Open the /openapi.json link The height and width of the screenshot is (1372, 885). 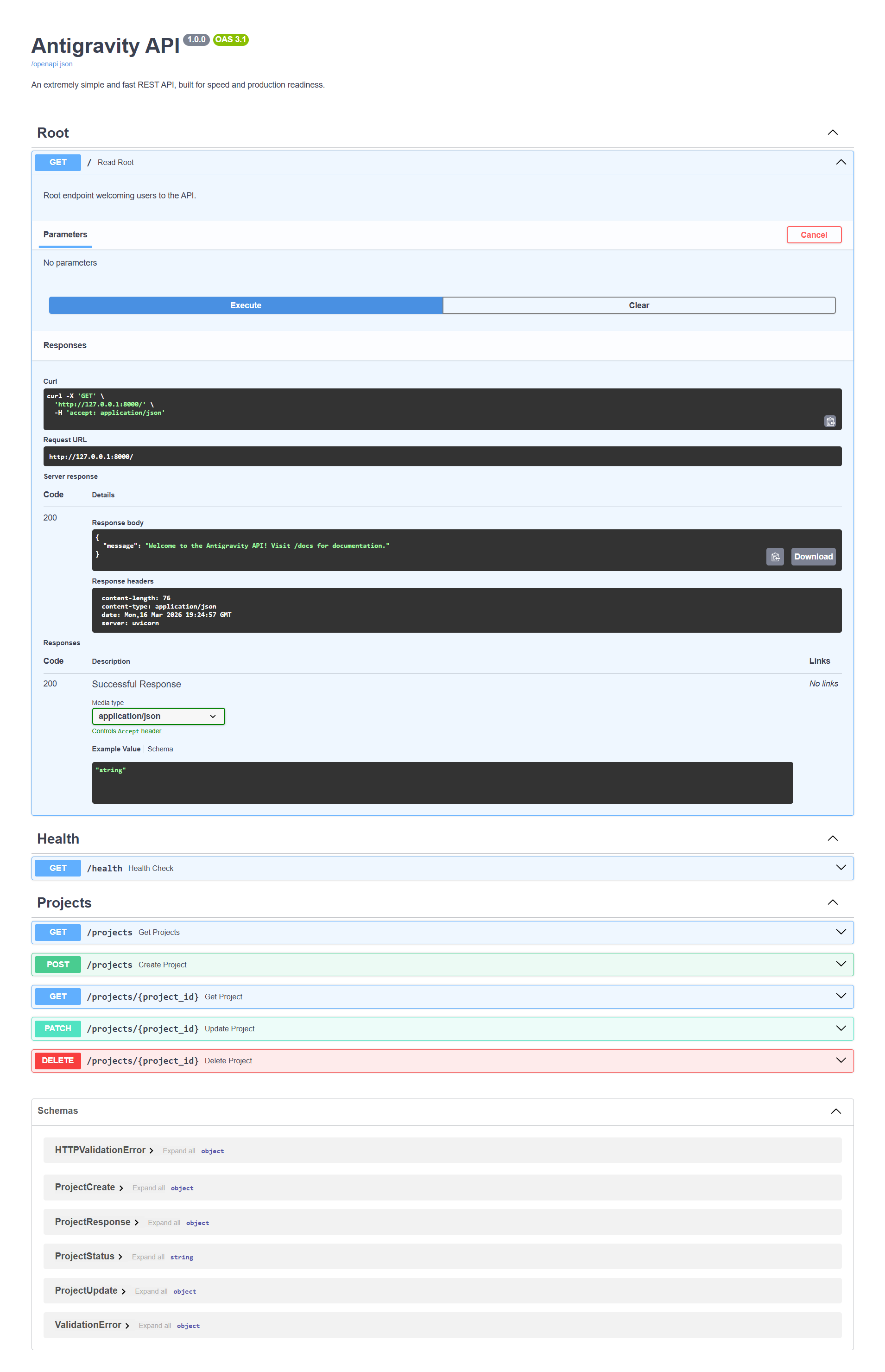[x=52, y=64]
